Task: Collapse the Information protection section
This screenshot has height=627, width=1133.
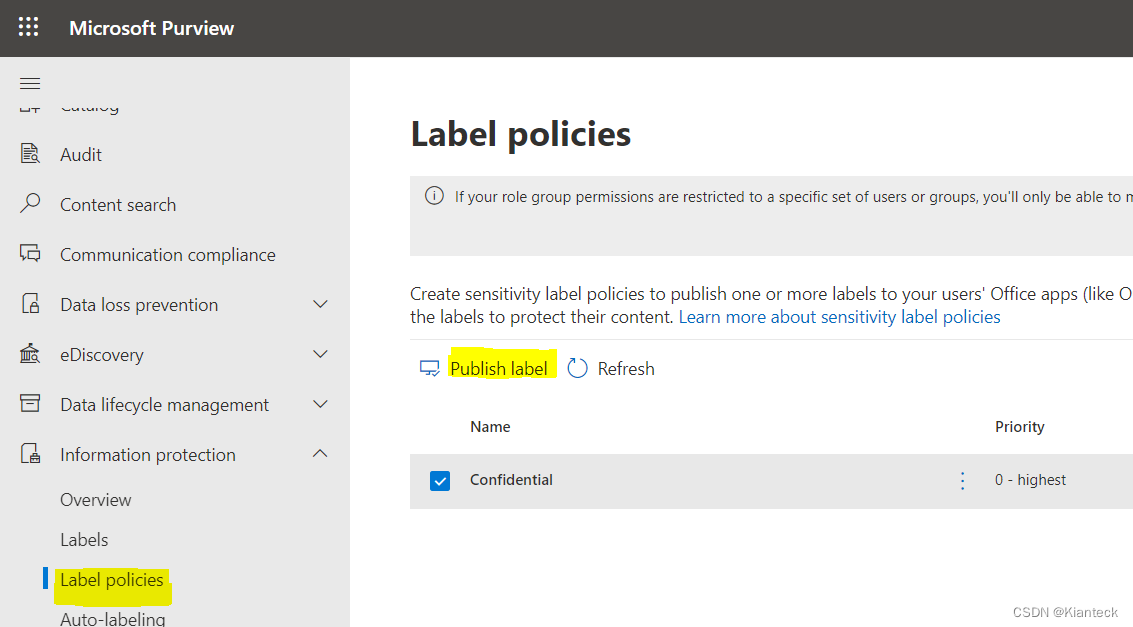Action: click(x=320, y=453)
